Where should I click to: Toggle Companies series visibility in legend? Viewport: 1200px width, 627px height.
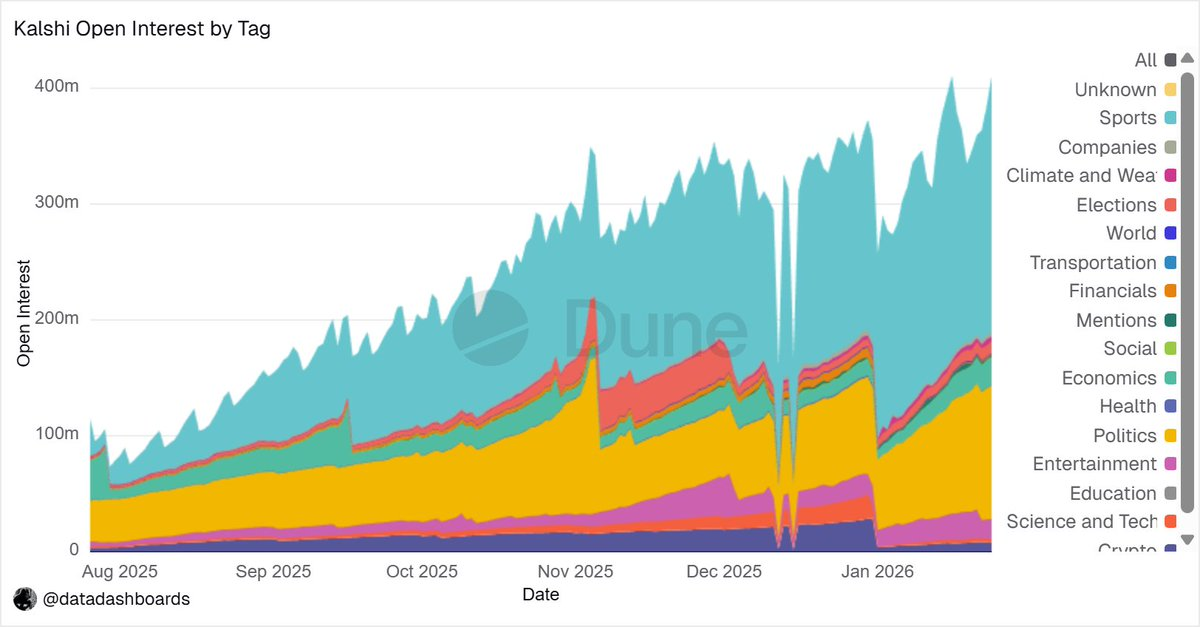tap(1107, 148)
